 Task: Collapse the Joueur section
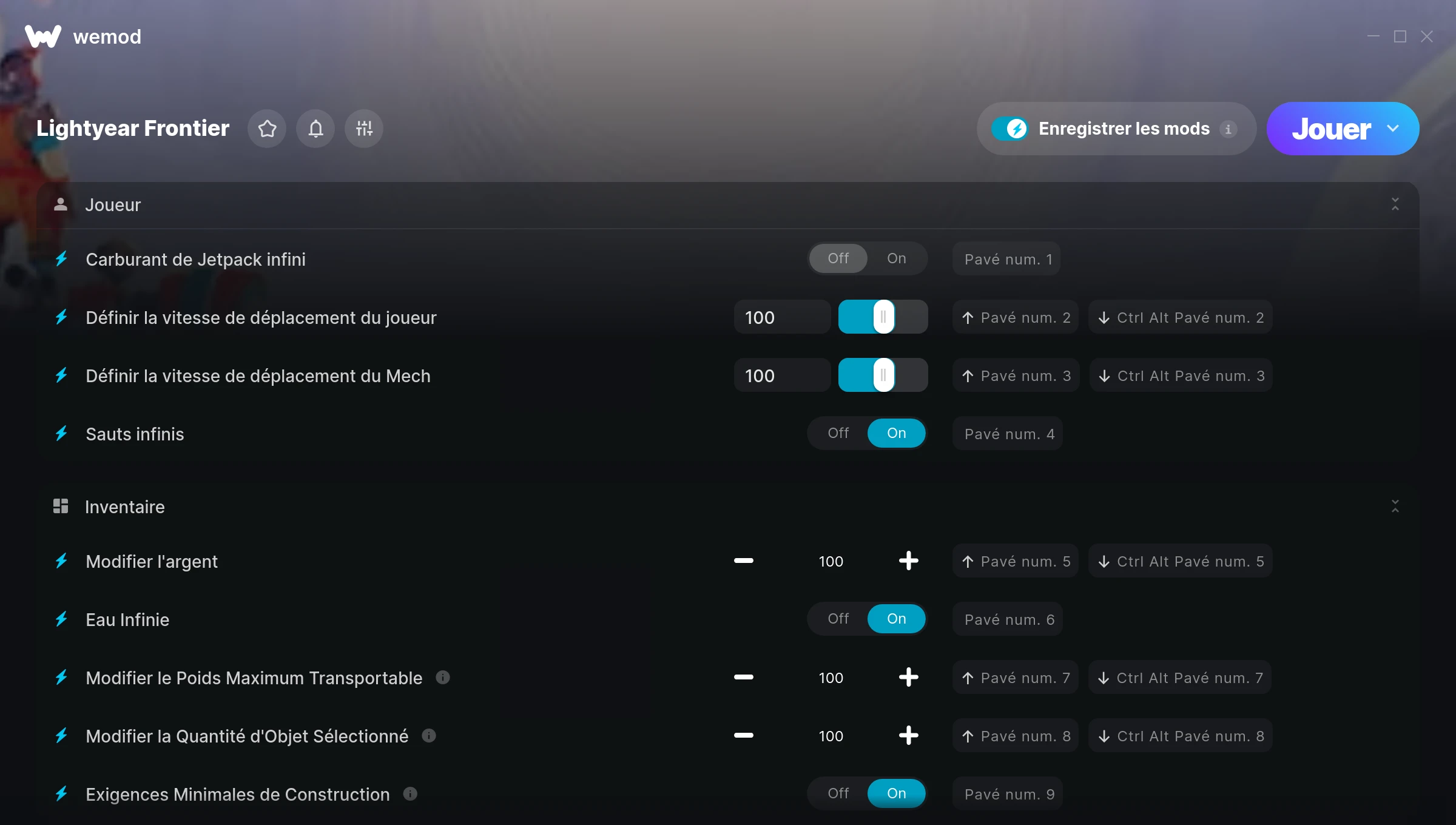click(1395, 204)
